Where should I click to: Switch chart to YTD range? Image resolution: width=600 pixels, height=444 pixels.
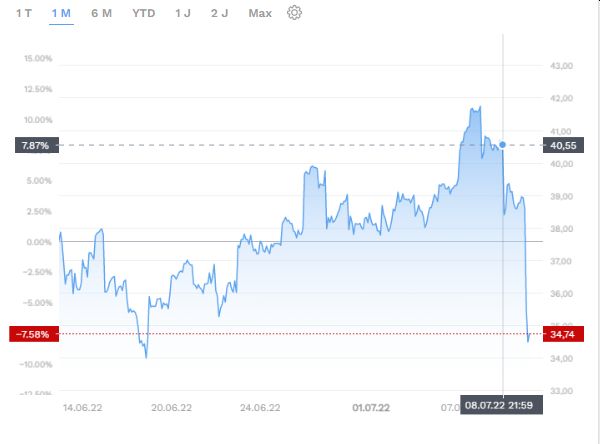coord(144,13)
